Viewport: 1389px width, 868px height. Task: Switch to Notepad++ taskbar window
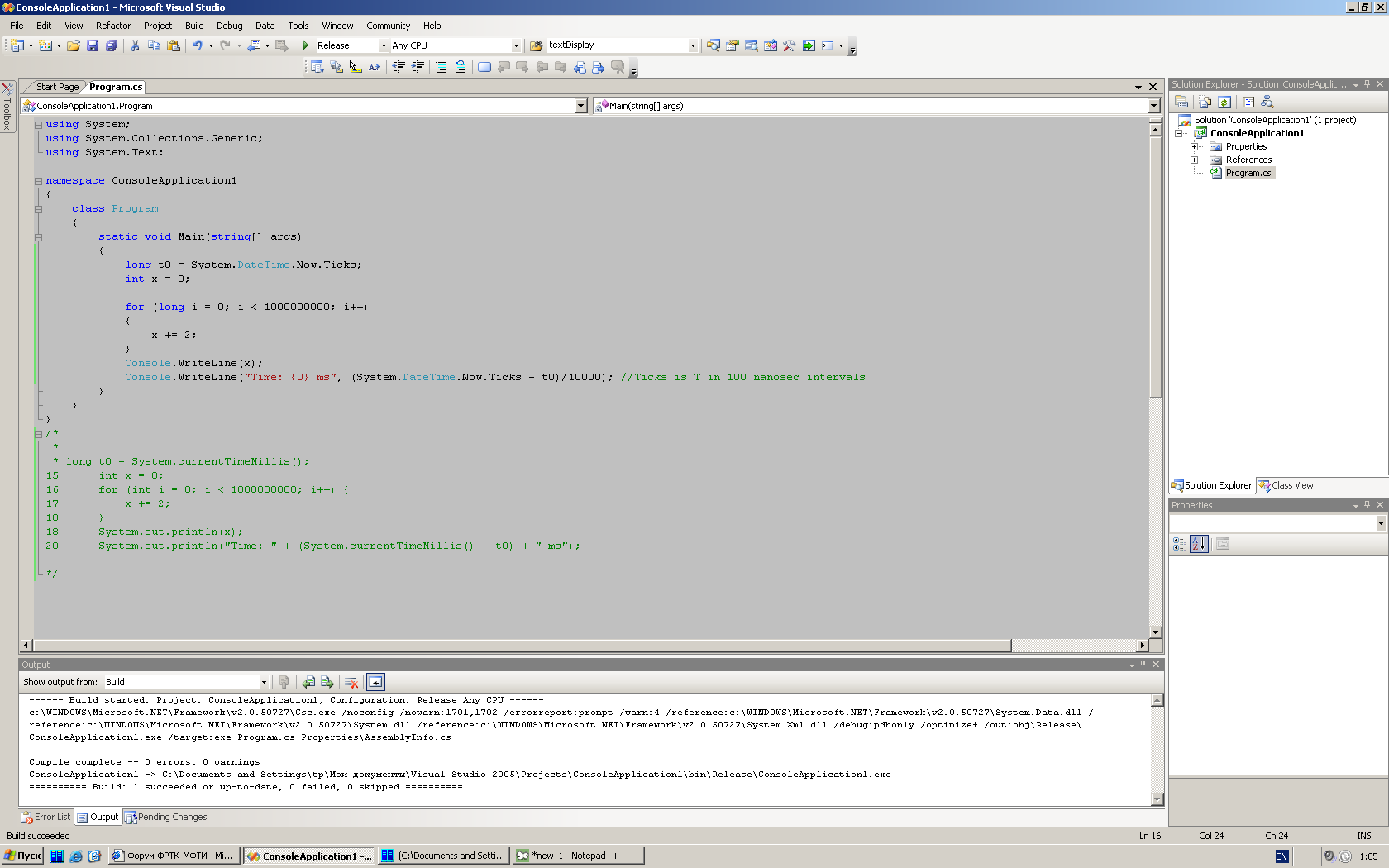pos(577,856)
